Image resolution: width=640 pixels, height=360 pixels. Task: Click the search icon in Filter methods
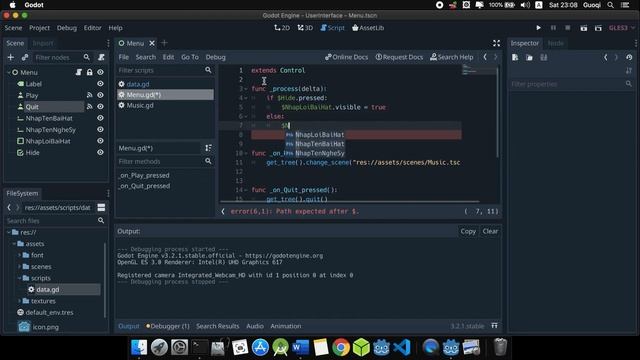pos(208,161)
